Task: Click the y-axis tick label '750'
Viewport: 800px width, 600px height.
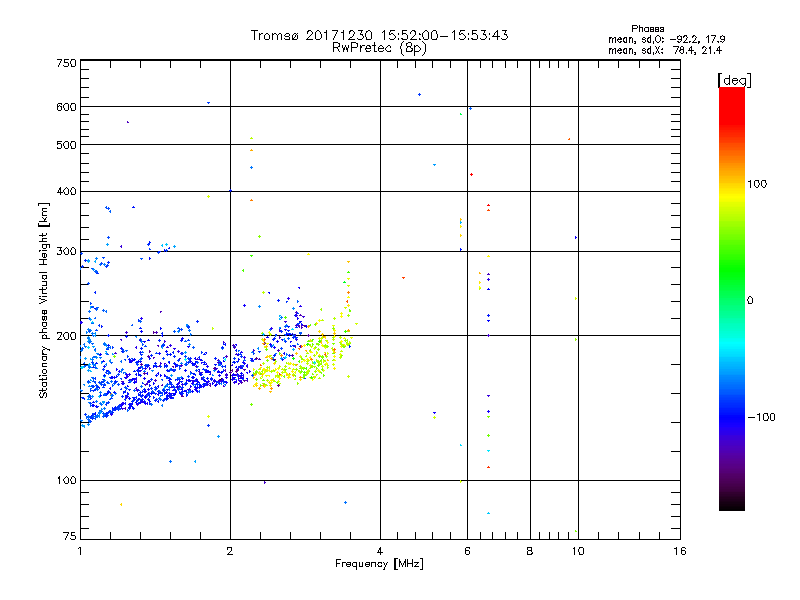Action: tap(67, 63)
